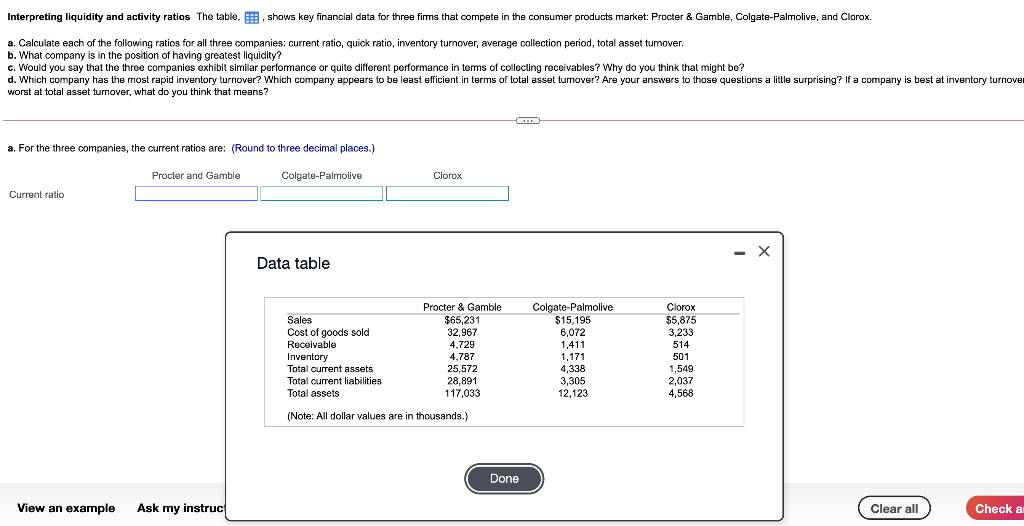Open the data table icon in the question

click(x=251, y=18)
